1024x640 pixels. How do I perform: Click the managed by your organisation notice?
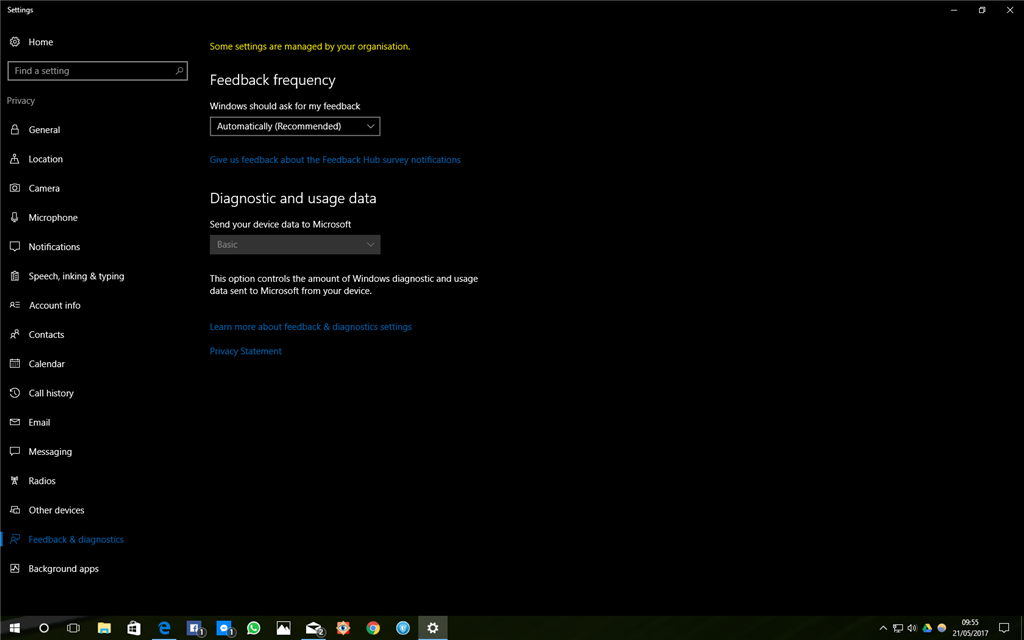click(x=310, y=46)
